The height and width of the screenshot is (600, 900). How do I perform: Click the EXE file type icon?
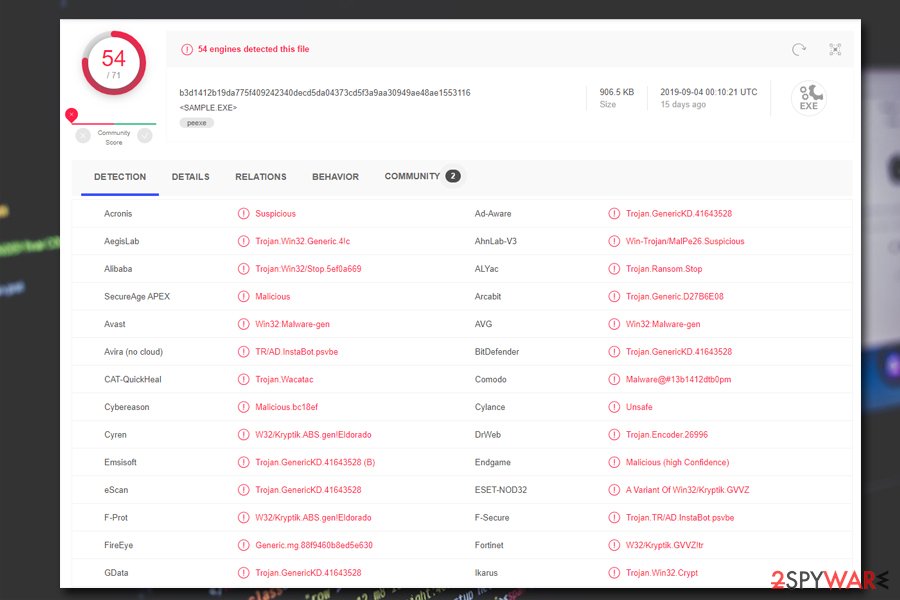(x=809, y=98)
